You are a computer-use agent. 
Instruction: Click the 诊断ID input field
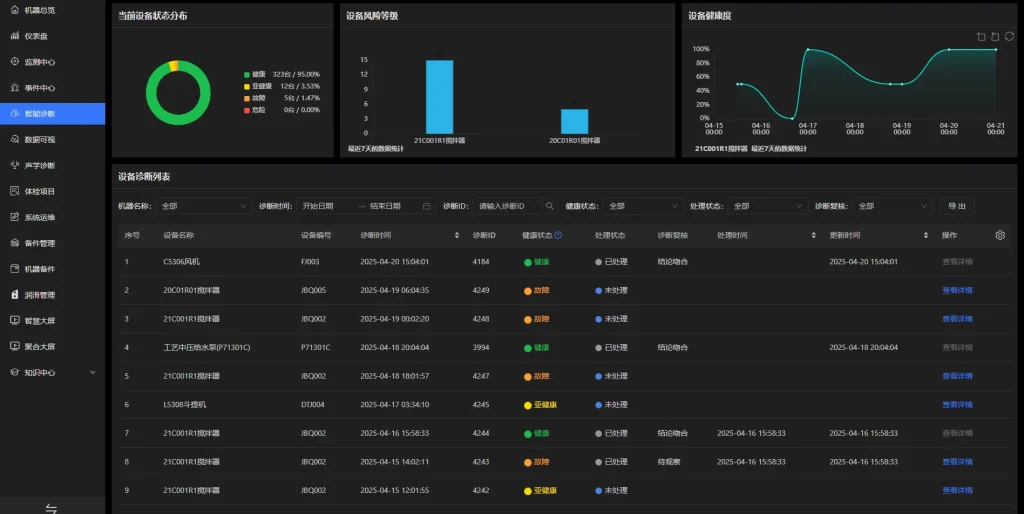tap(508, 206)
